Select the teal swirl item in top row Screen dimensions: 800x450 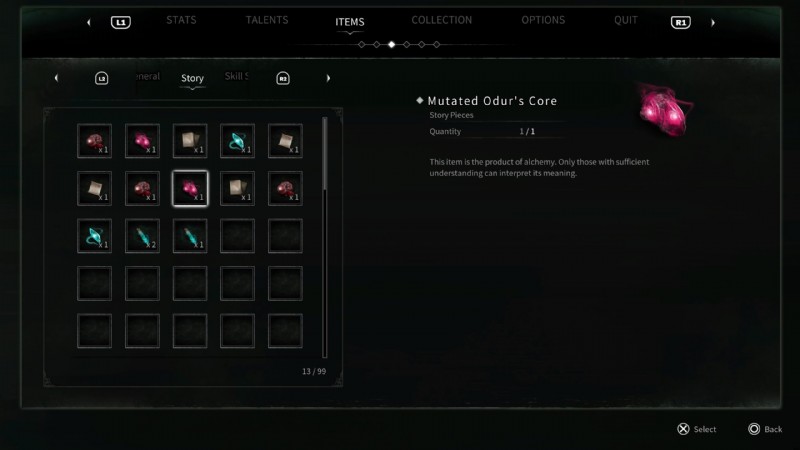tap(237, 141)
